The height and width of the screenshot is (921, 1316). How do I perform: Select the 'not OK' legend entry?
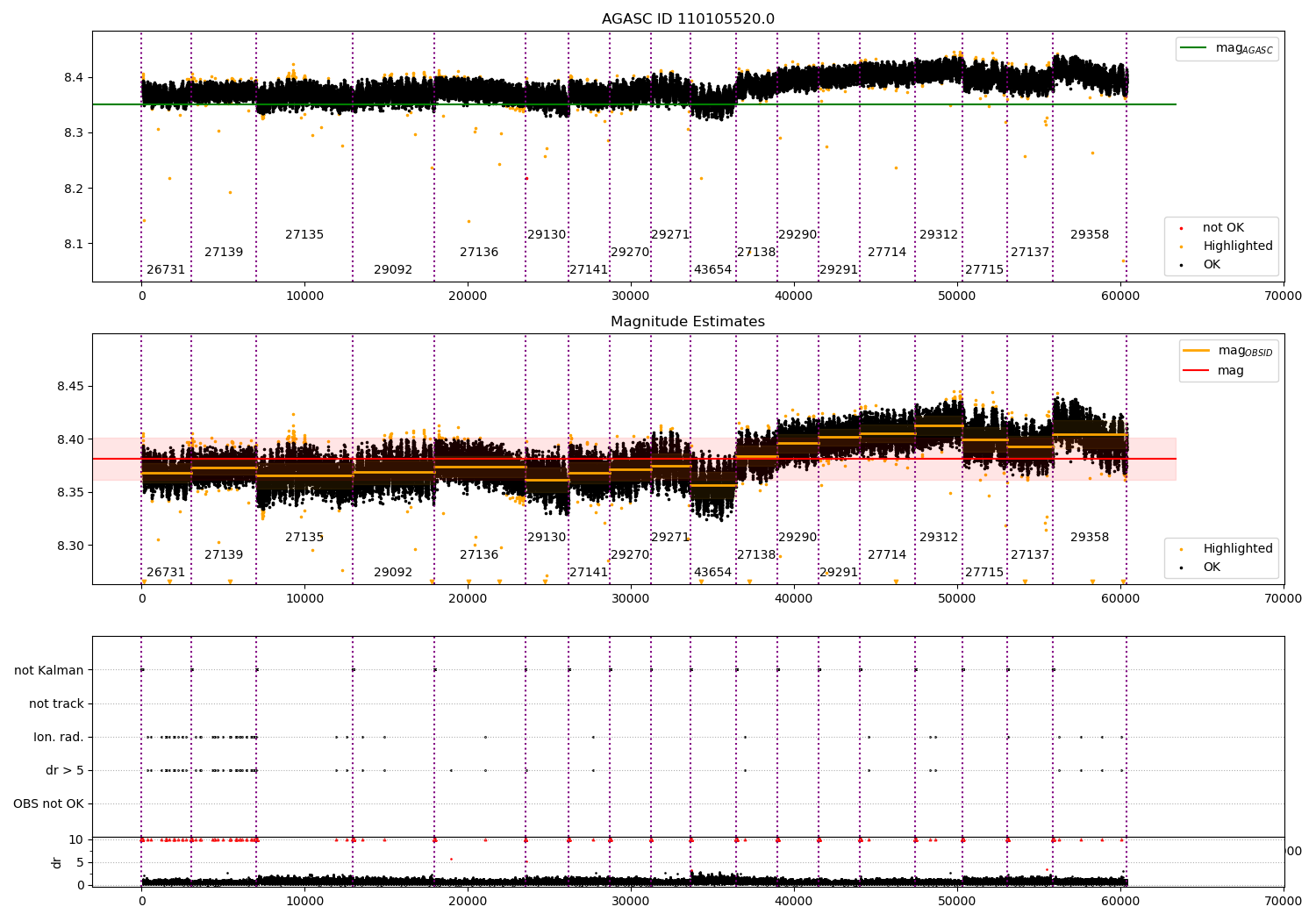pyautogui.click(x=1223, y=227)
